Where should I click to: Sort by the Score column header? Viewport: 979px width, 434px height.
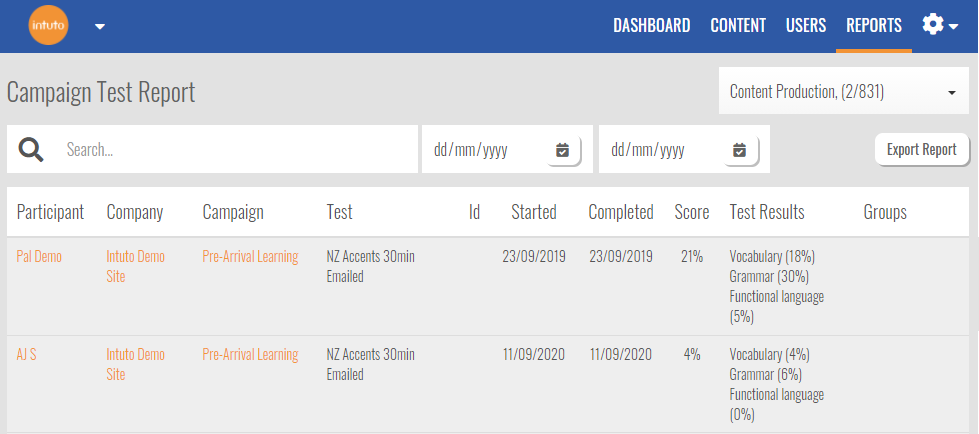pos(691,212)
